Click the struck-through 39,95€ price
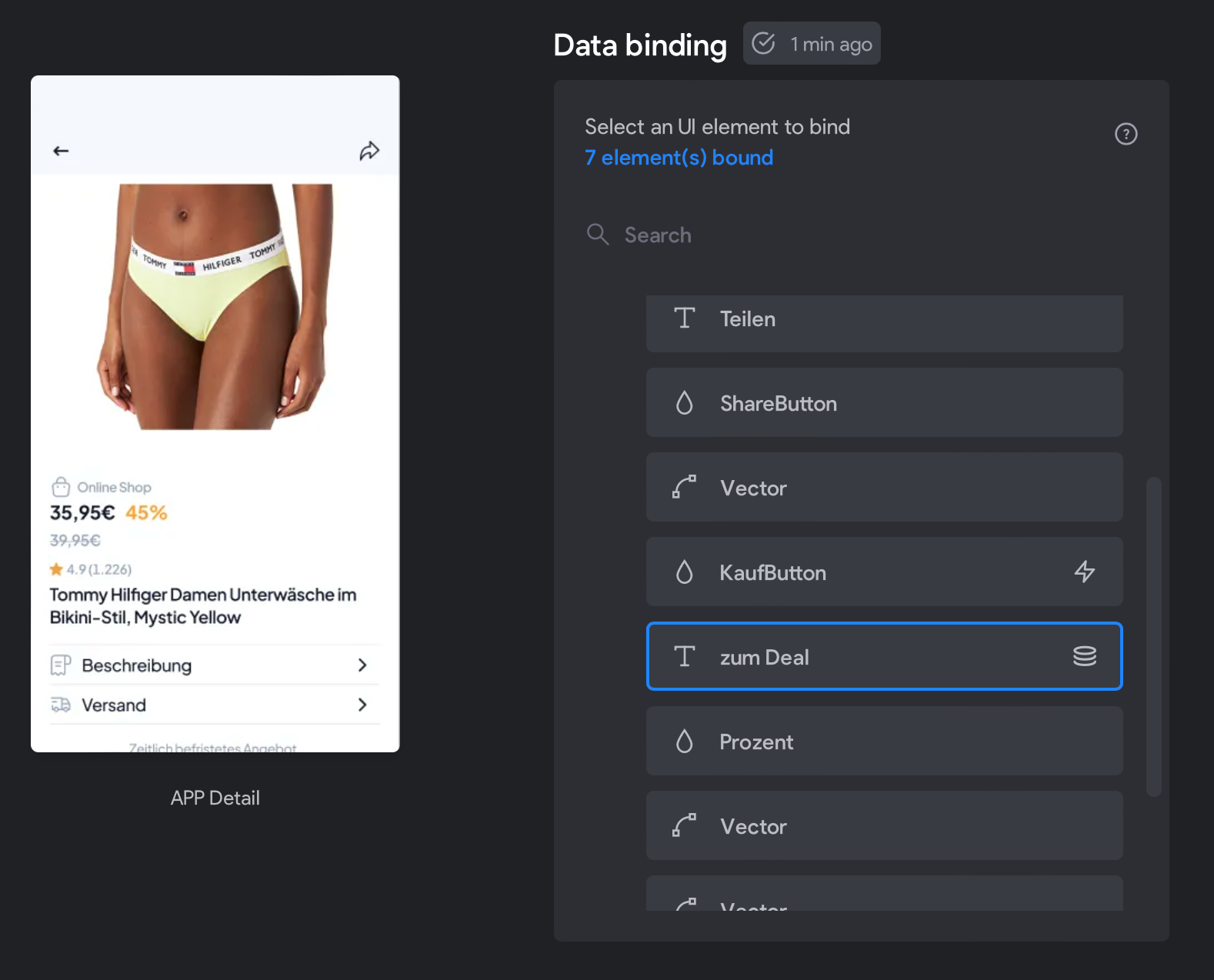Image resolution: width=1214 pixels, height=980 pixels. tap(75, 541)
